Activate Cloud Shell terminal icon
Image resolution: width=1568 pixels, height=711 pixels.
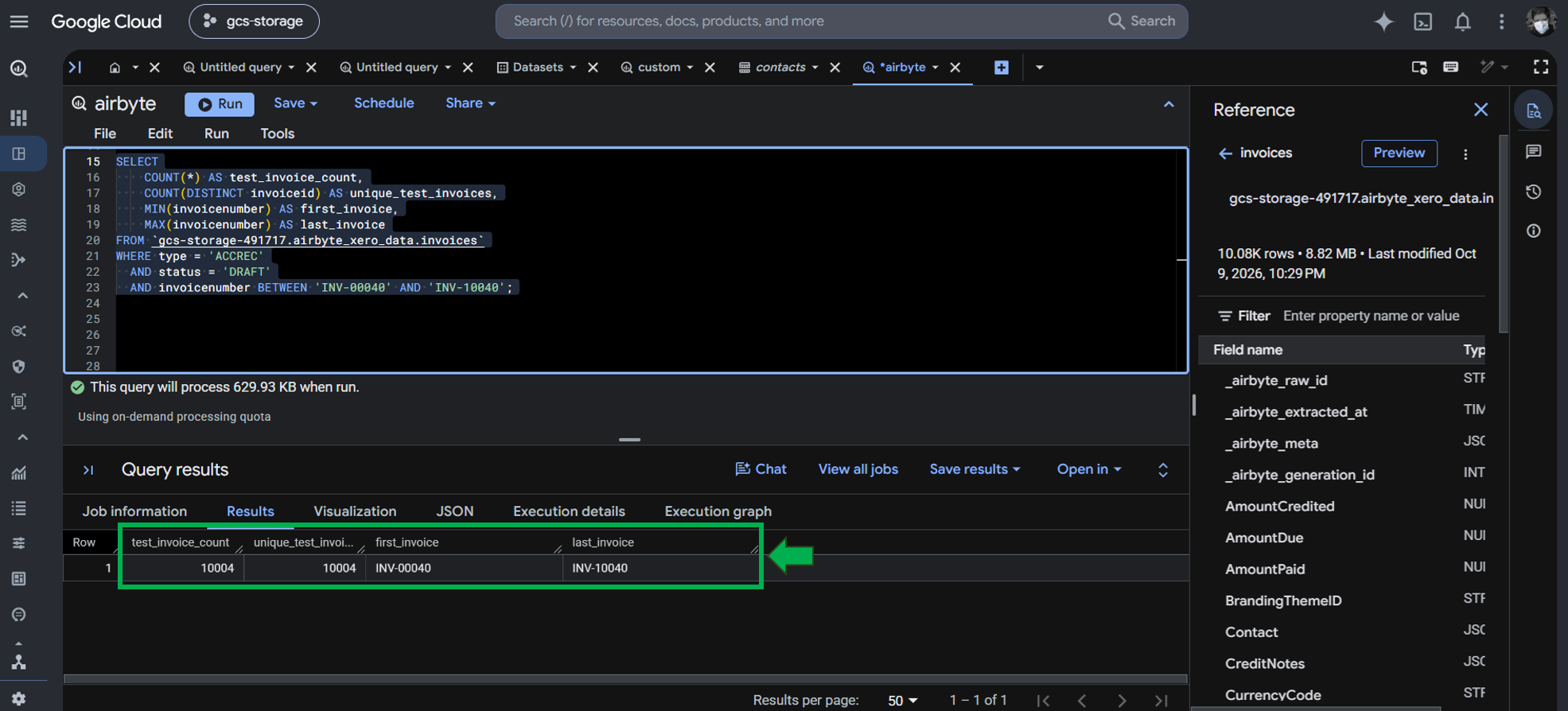pyautogui.click(x=1423, y=21)
